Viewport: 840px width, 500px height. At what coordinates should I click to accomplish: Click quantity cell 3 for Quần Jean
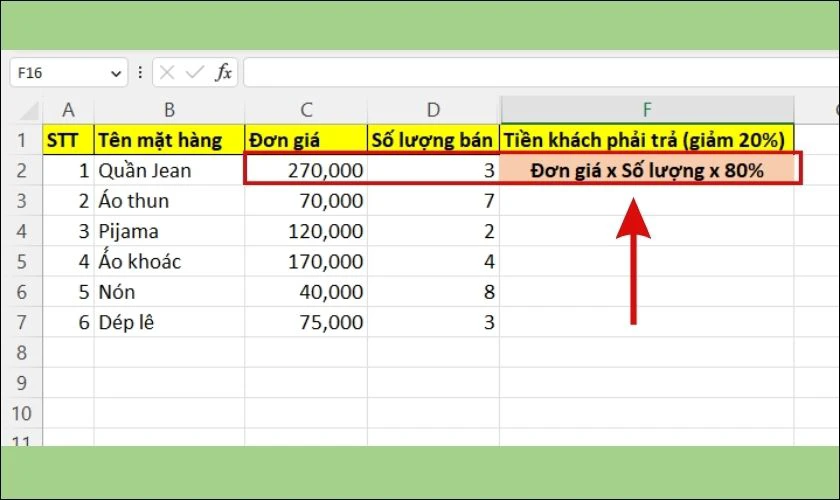pos(433,170)
